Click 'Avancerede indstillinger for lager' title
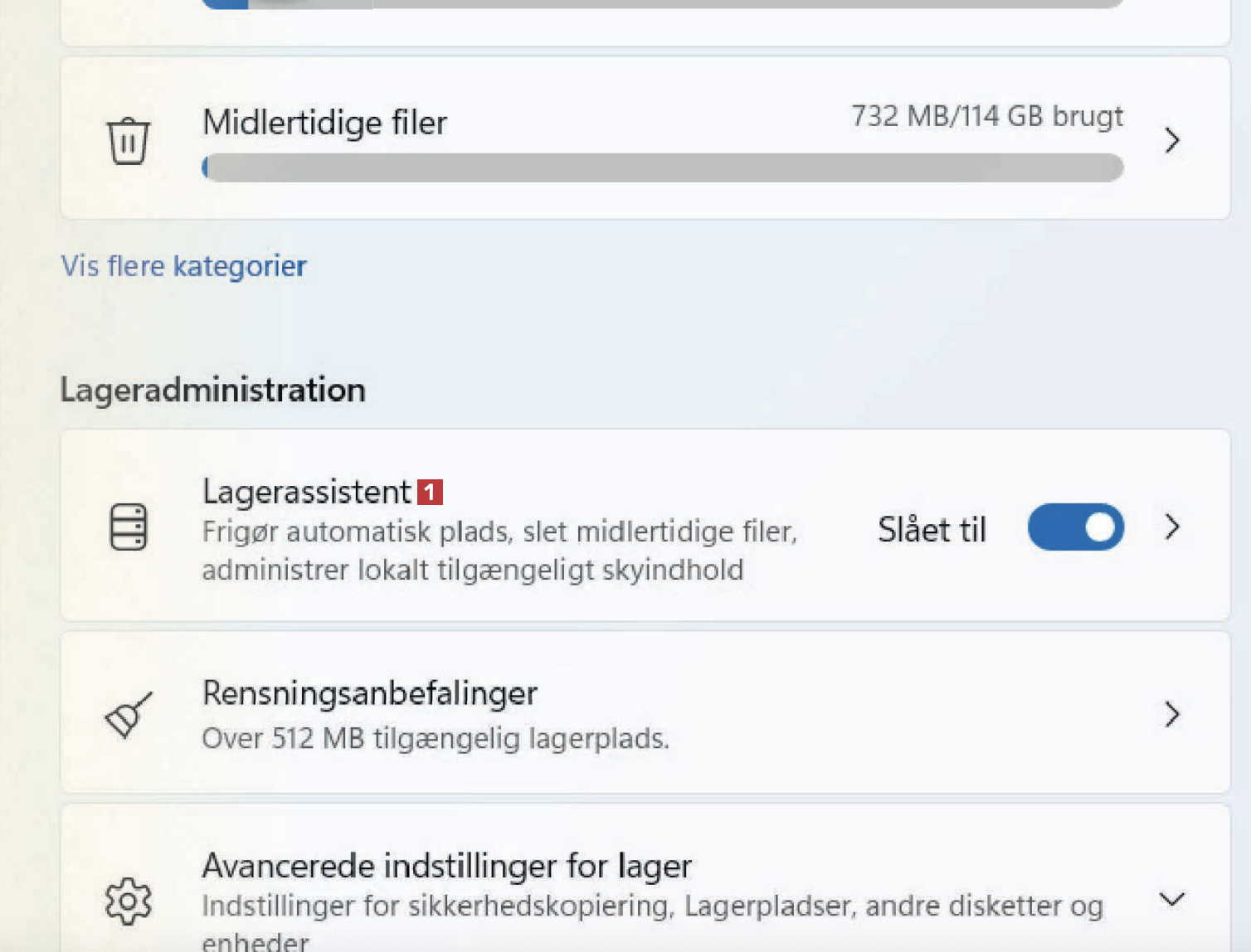The width and height of the screenshot is (1251, 952). 446,867
